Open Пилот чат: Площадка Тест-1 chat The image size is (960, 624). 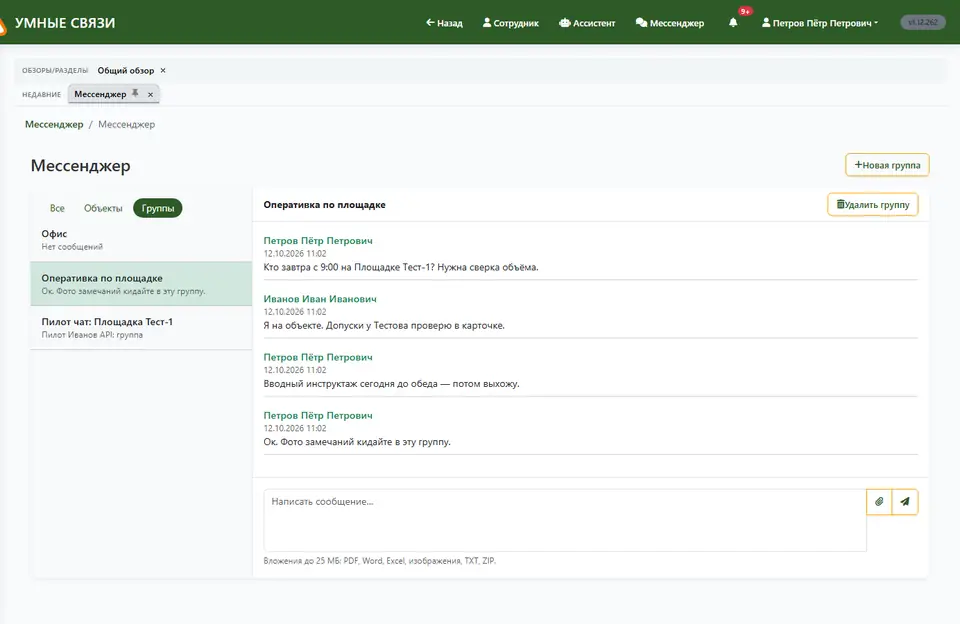tap(141, 328)
